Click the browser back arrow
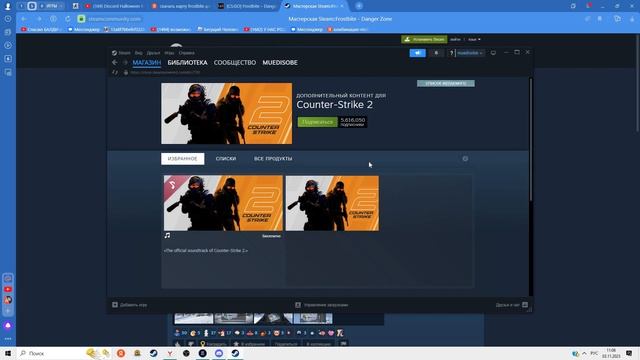This screenshot has width=640, height=360. coord(24,19)
